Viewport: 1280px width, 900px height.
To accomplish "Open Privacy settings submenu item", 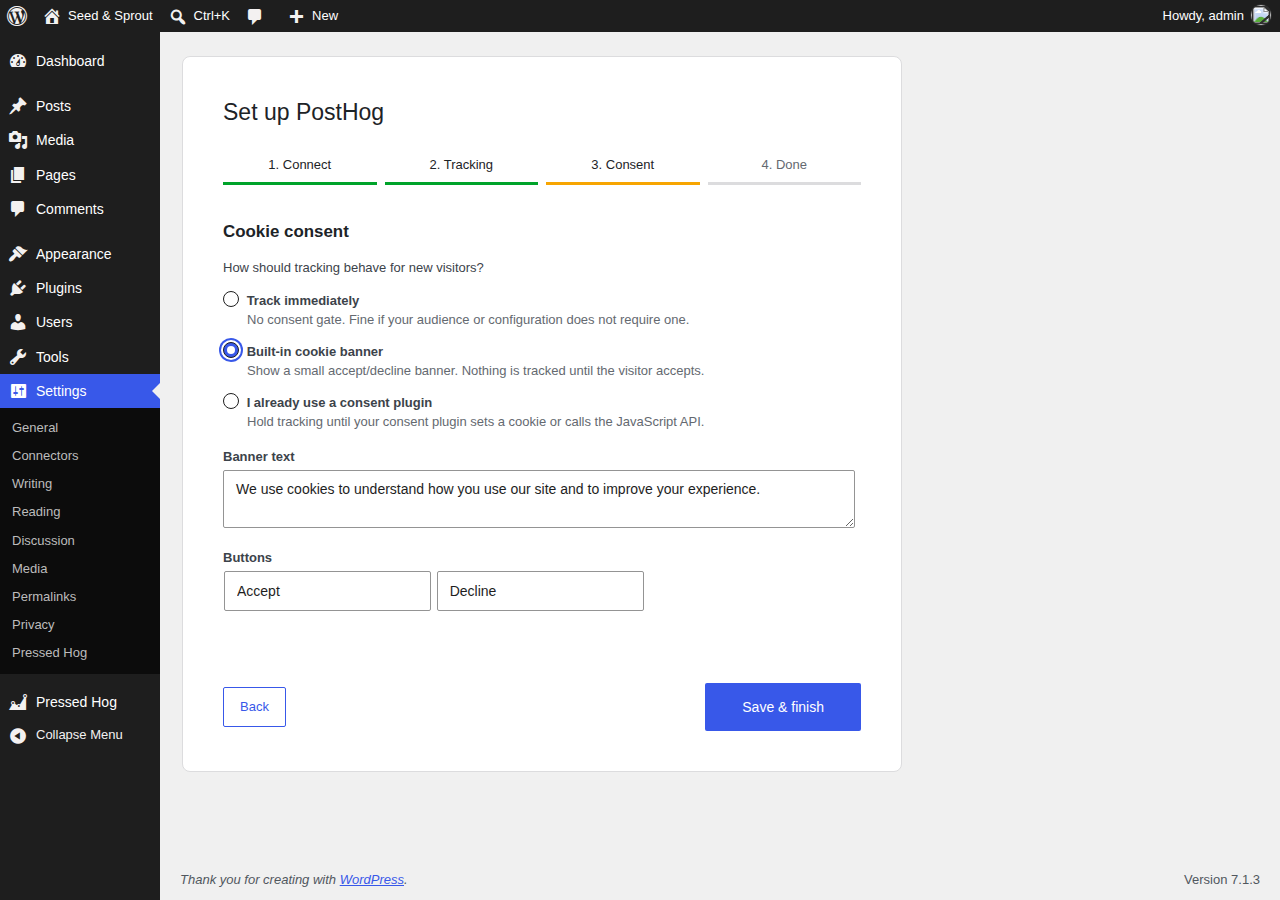I will point(33,624).
